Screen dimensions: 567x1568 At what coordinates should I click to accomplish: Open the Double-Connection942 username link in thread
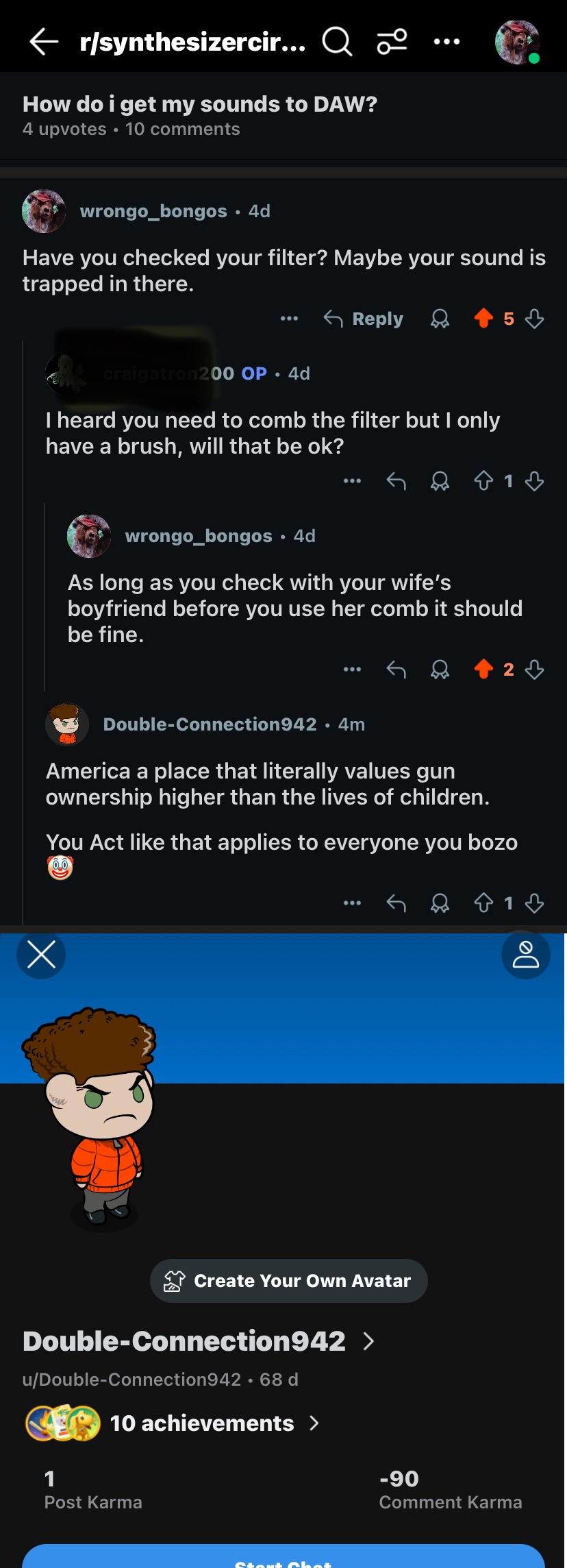tap(210, 724)
